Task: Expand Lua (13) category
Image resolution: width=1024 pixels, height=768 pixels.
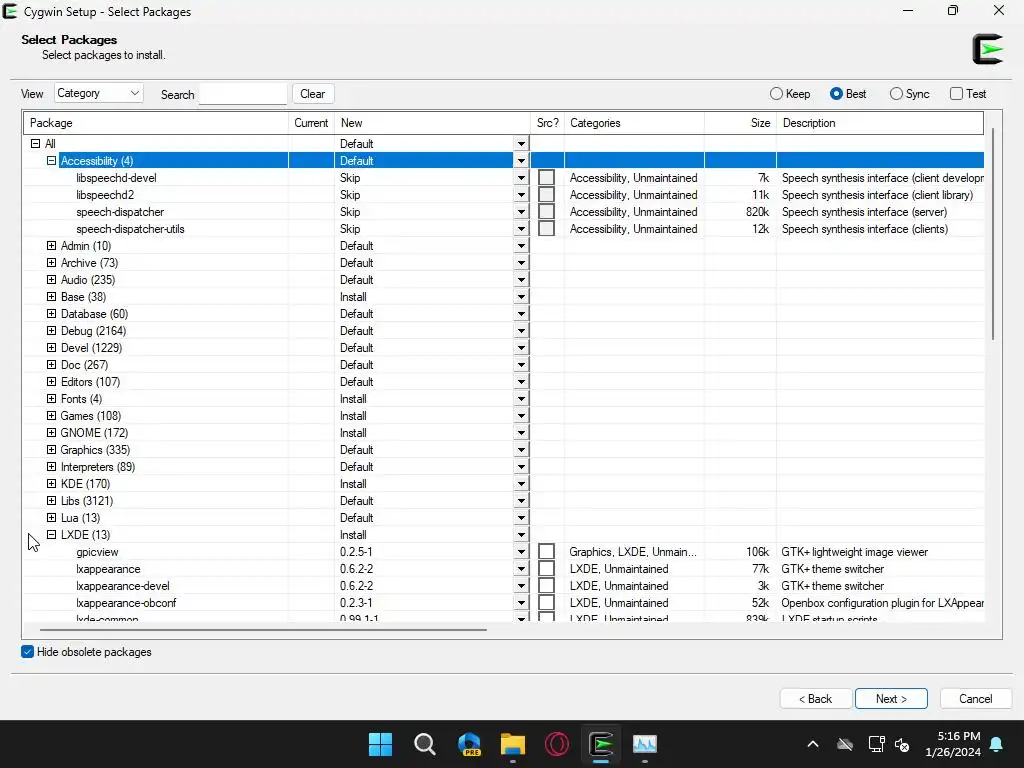Action: click(52, 518)
